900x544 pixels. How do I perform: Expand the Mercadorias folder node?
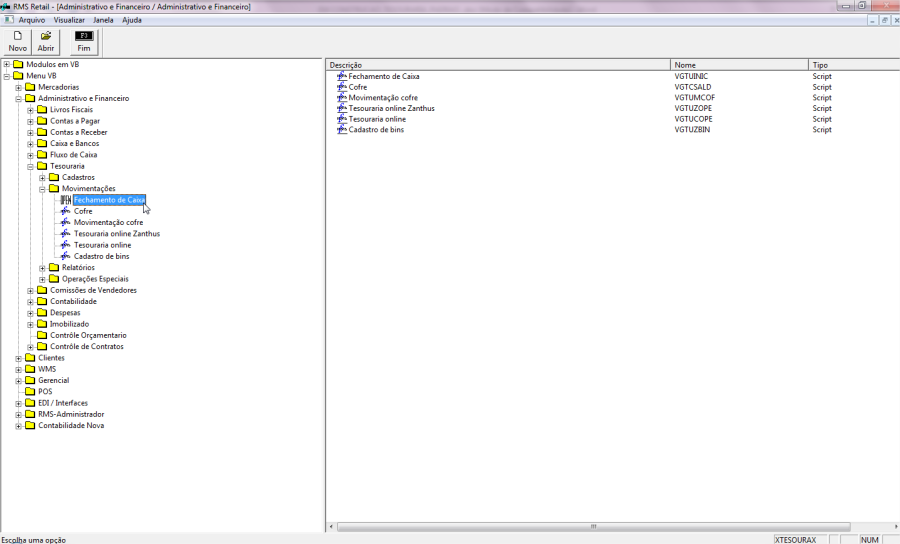(18, 87)
